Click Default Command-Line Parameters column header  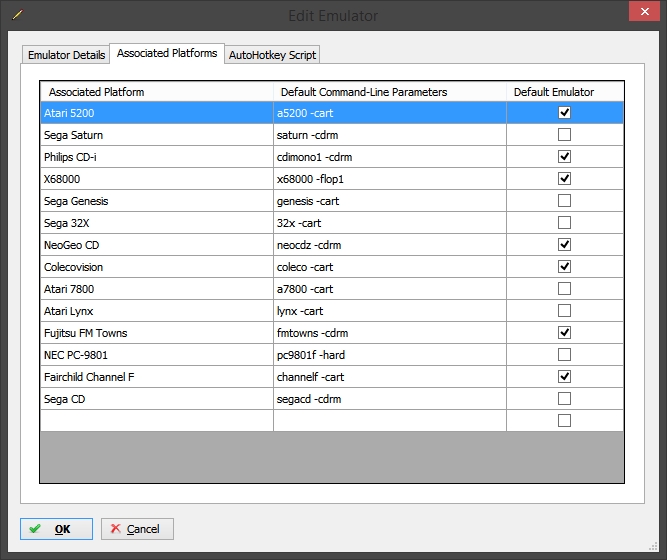click(x=390, y=92)
